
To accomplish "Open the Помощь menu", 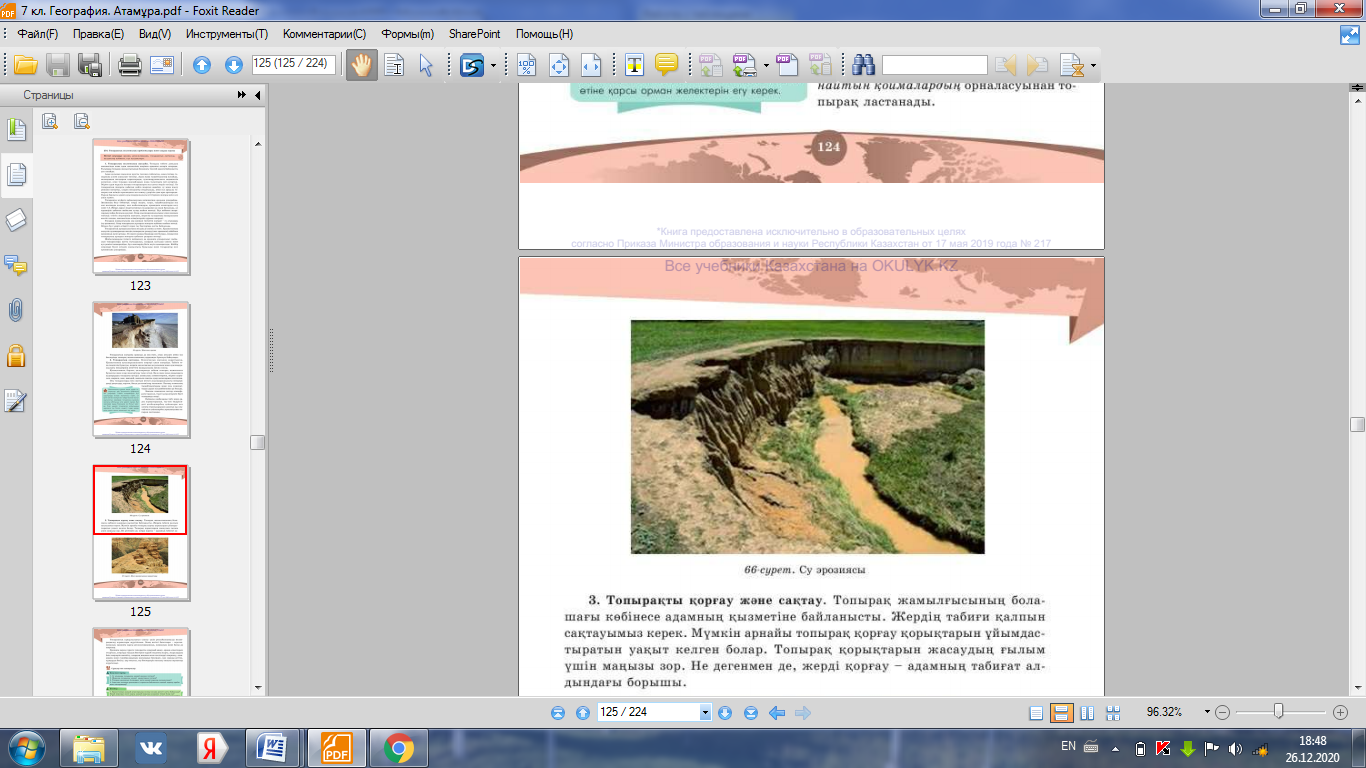I will (544, 34).
